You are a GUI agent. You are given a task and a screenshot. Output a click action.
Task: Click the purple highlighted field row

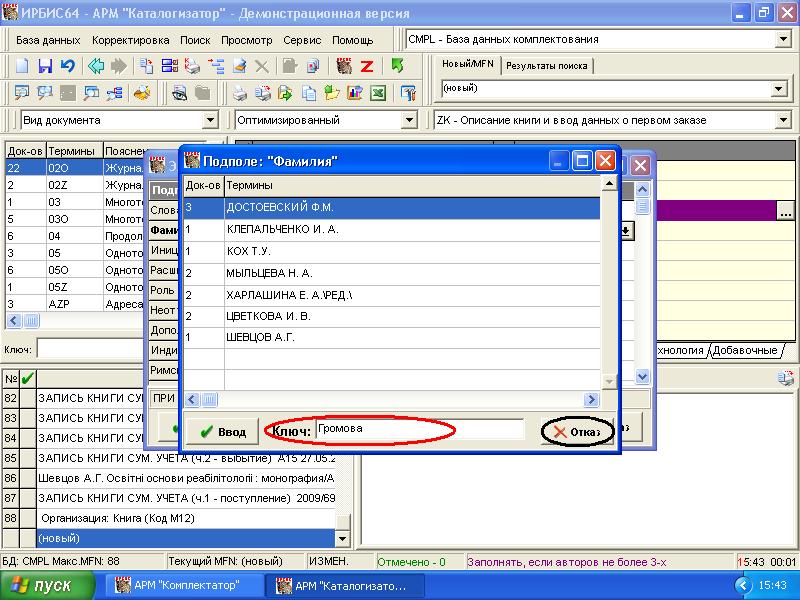[700, 210]
